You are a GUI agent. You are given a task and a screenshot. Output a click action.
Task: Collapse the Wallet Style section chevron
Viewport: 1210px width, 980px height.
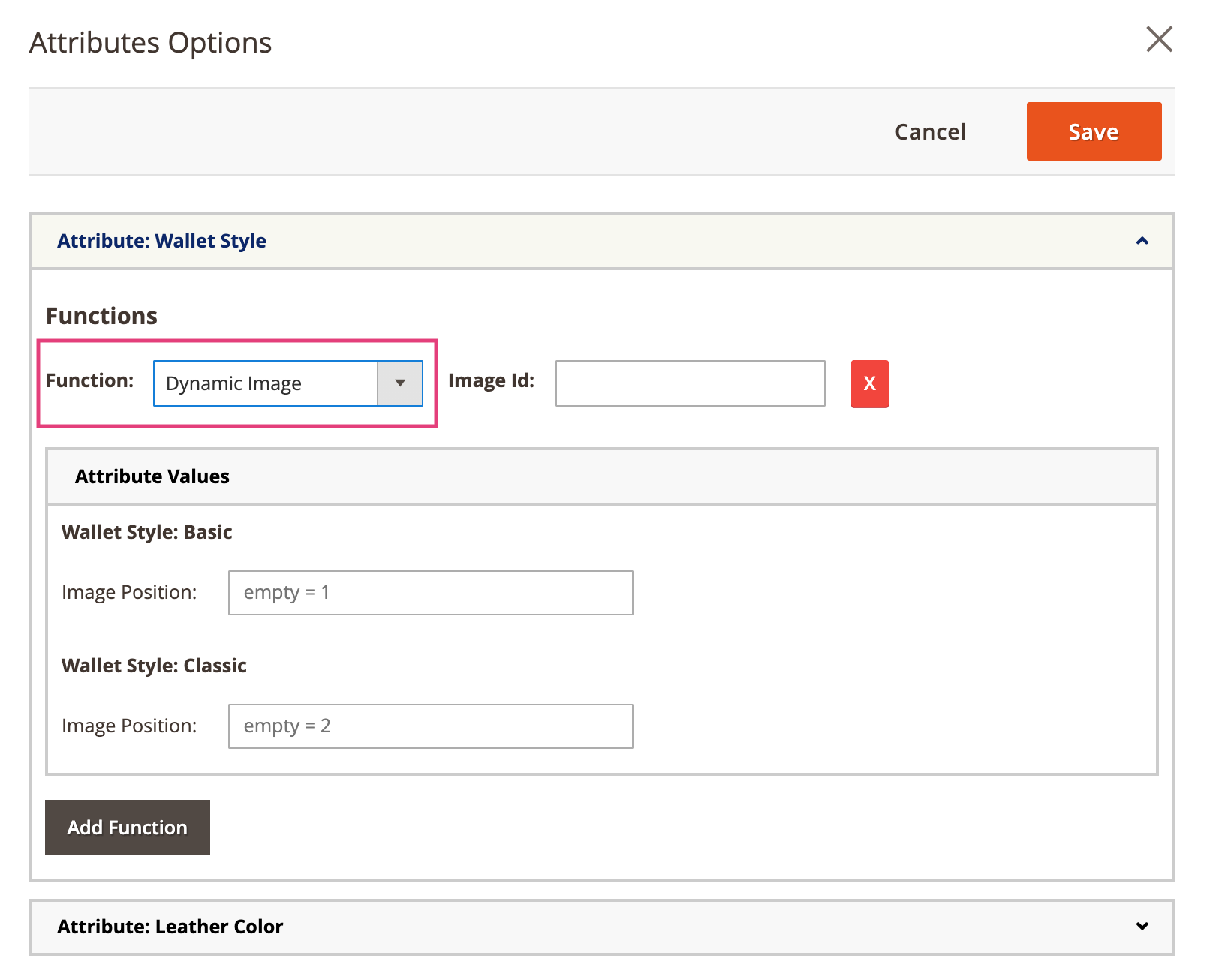tap(1142, 241)
